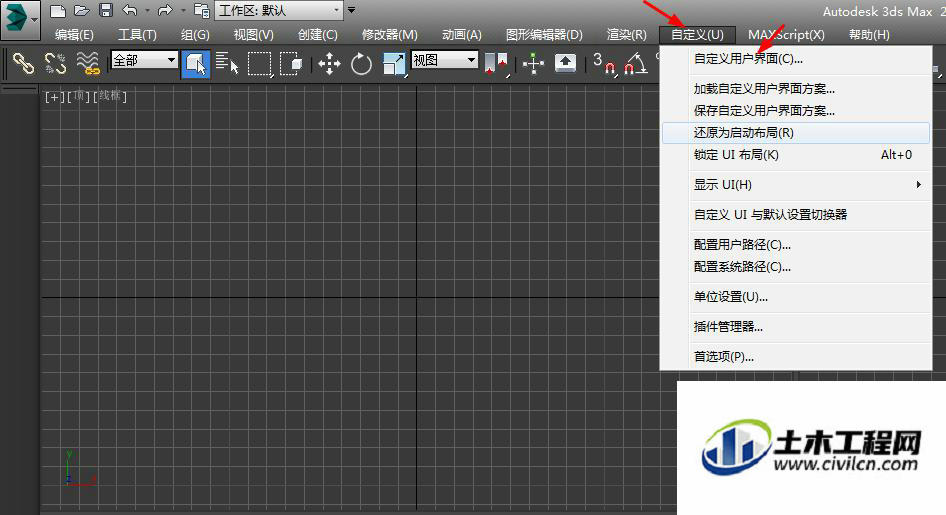Image resolution: width=946 pixels, height=515 pixels.
Task: Click the Project Folder icon beside the workspace box
Action: (x=202, y=10)
